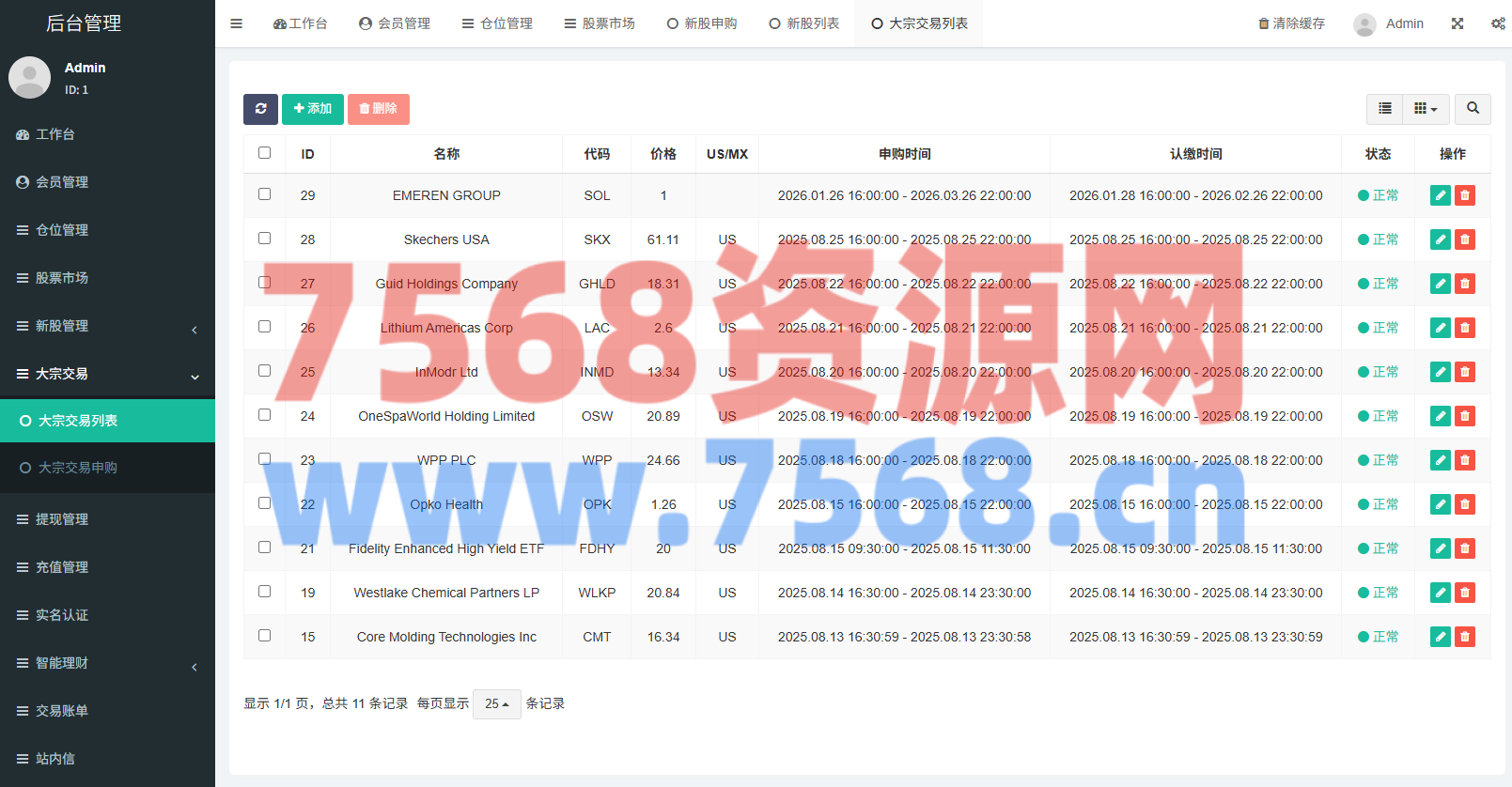Image resolution: width=1512 pixels, height=787 pixels.
Task: Edit the EMEREN GROUP row
Action: pyautogui.click(x=1440, y=195)
